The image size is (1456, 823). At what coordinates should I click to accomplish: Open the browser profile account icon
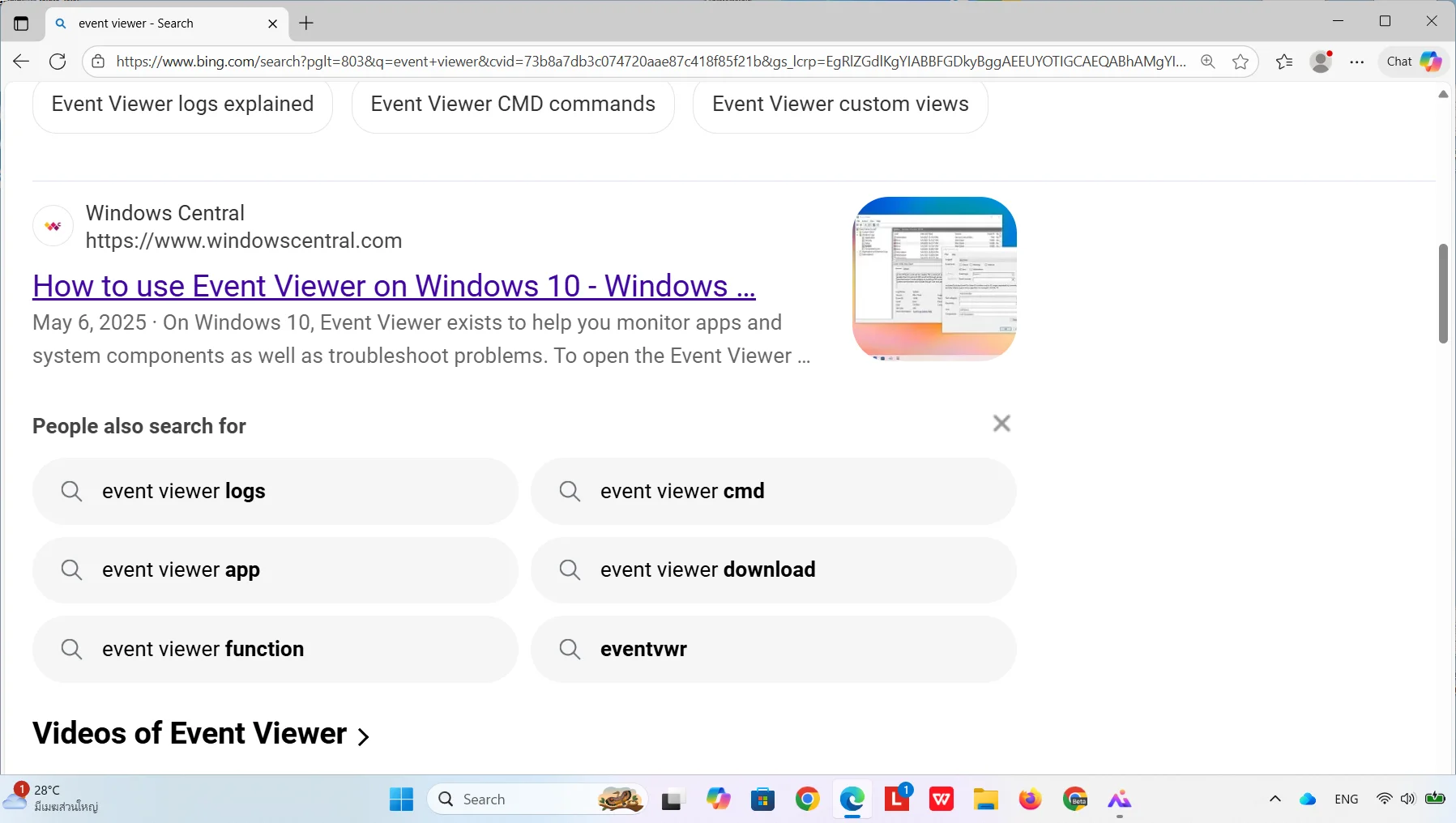(1321, 61)
